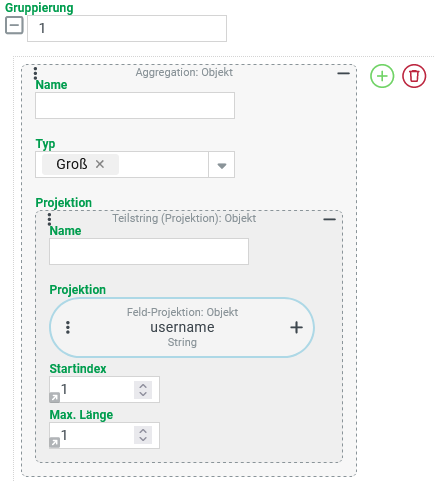Click the Gruppierung input field containing 1
The width and height of the screenshot is (434, 482).
pyautogui.click(x=127, y=28)
